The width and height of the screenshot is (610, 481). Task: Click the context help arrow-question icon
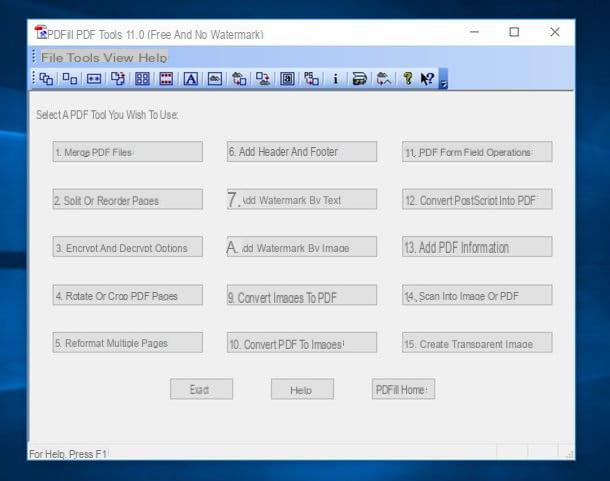pyautogui.click(x=428, y=79)
